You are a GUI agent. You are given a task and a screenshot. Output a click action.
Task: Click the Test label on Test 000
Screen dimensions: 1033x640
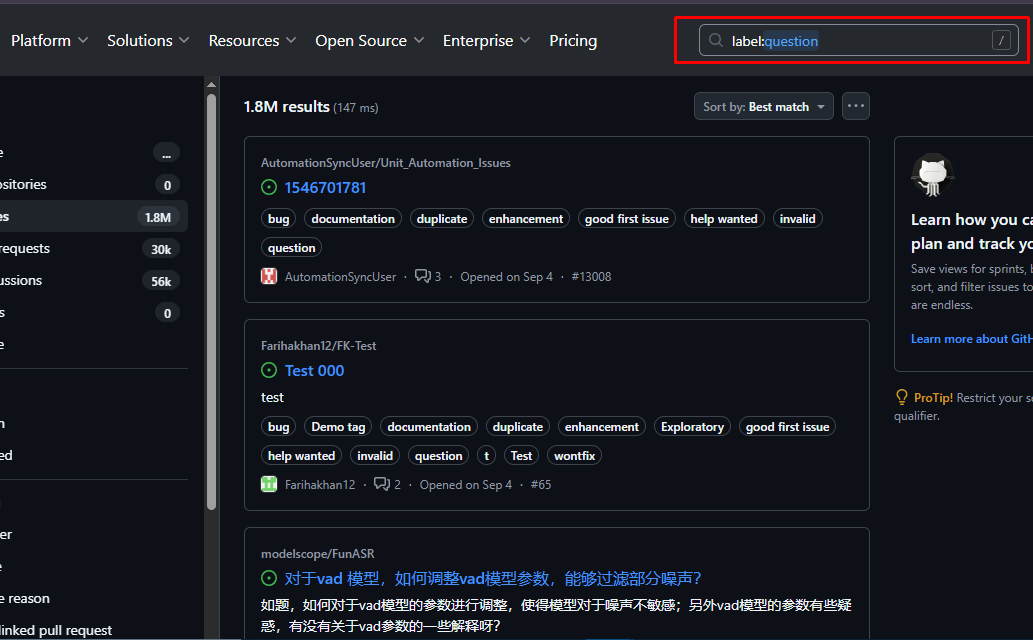[521, 455]
